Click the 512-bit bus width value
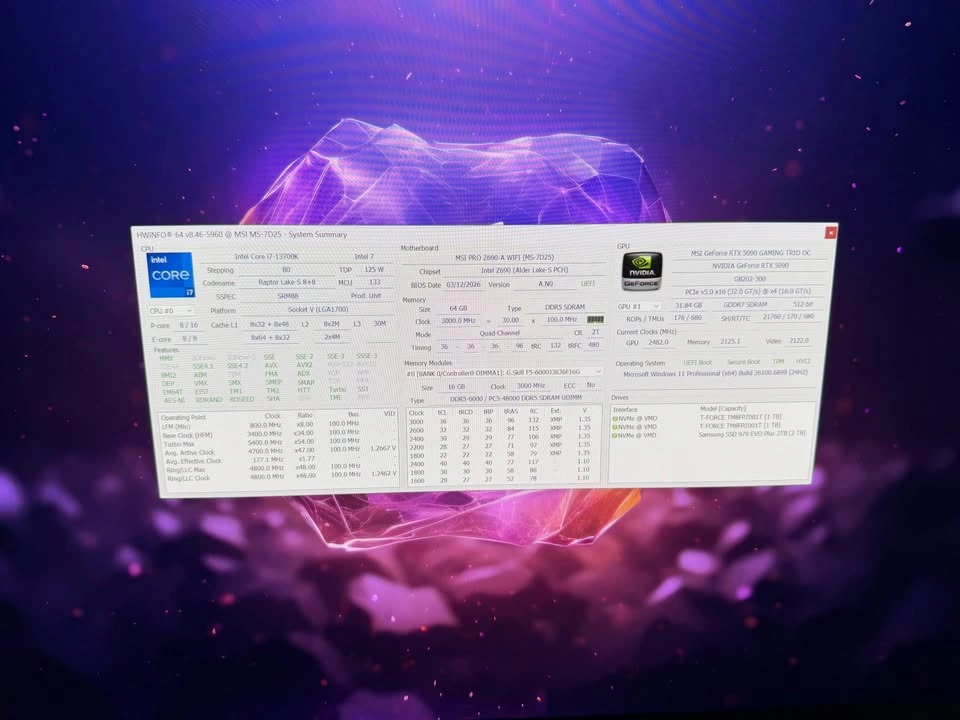 pyautogui.click(x=803, y=304)
